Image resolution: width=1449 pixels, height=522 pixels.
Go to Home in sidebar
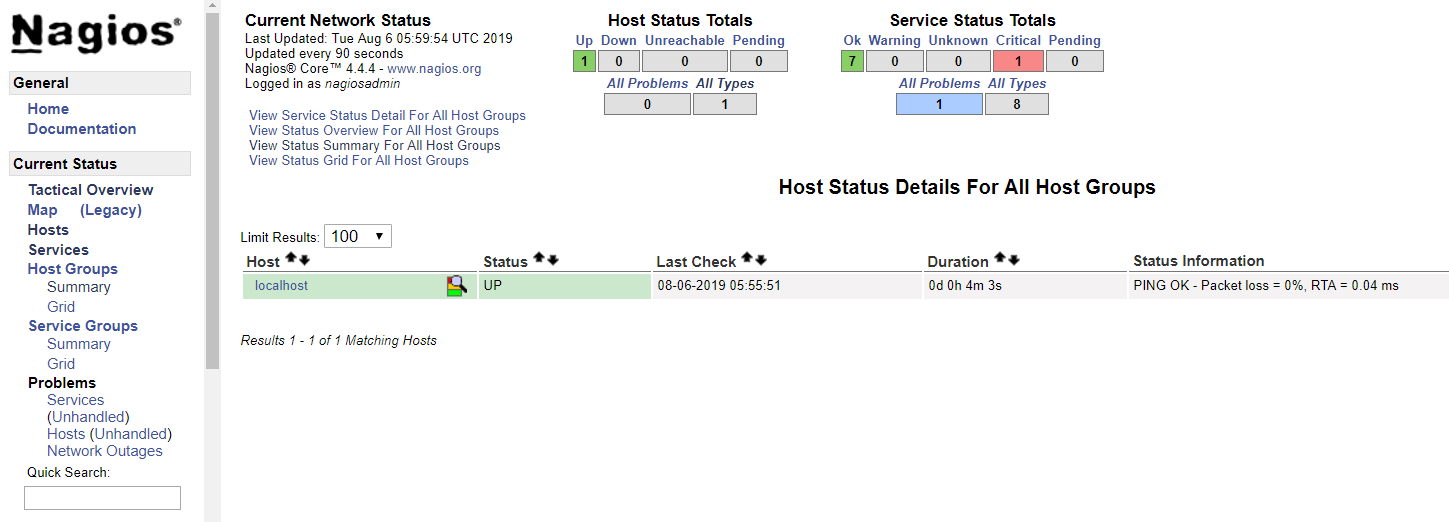pos(48,109)
